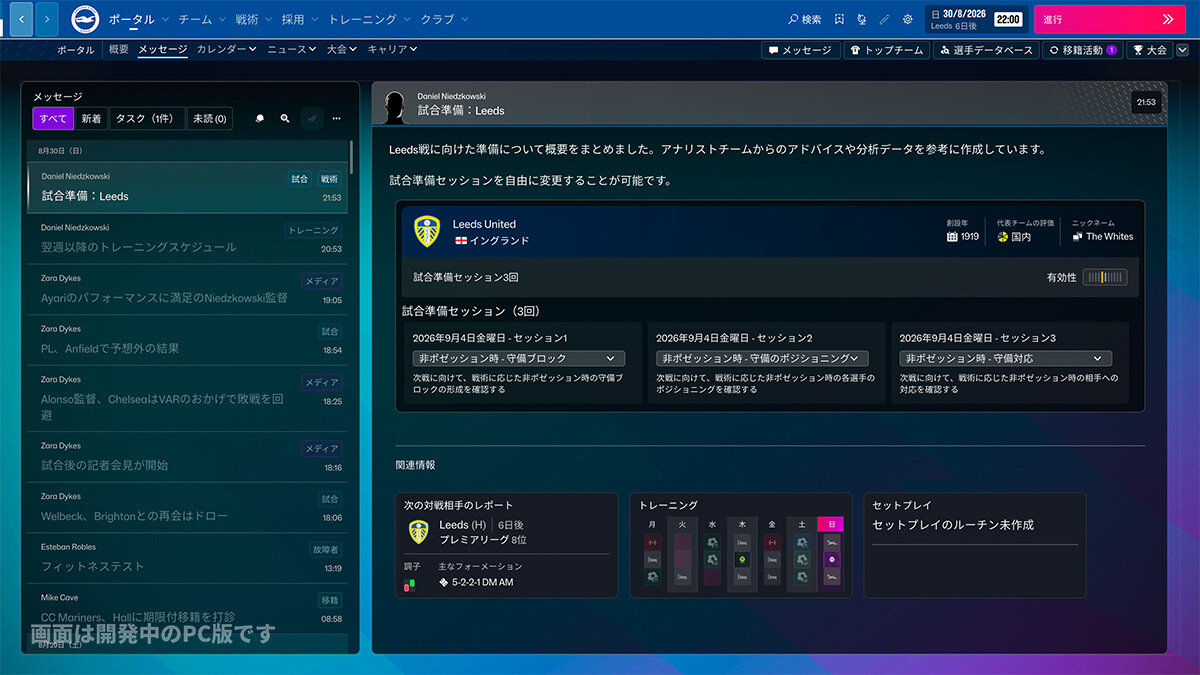This screenshot has width=1200, height=675.
Task: Go forward with the right arrow button
Action: 47,18
